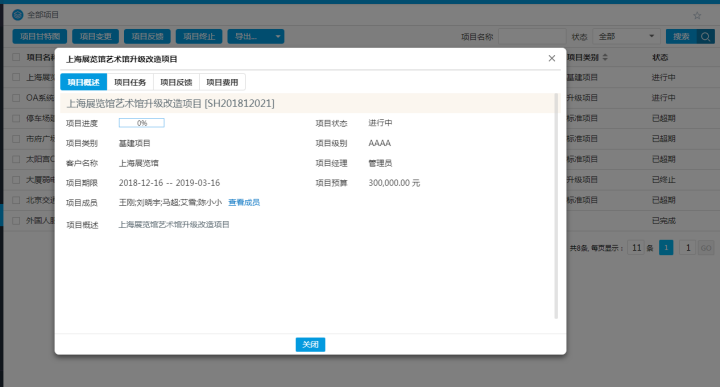720x388 pixels.
Task: Check the 大厦弱电 row checkbox
Action: point(16,180)
